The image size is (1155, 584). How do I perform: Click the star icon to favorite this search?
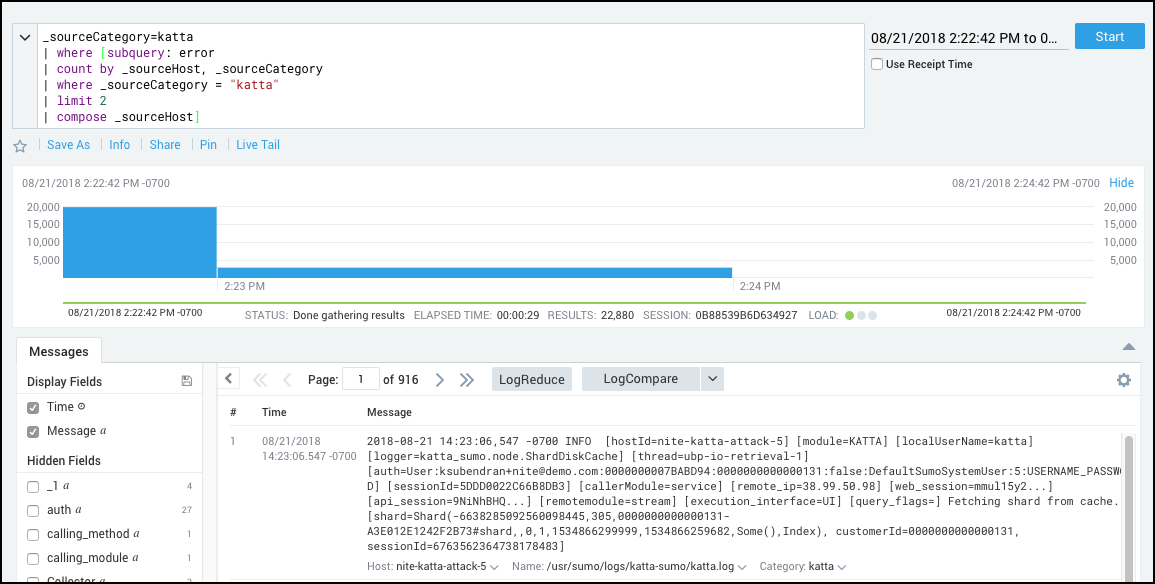click(20, 145)
